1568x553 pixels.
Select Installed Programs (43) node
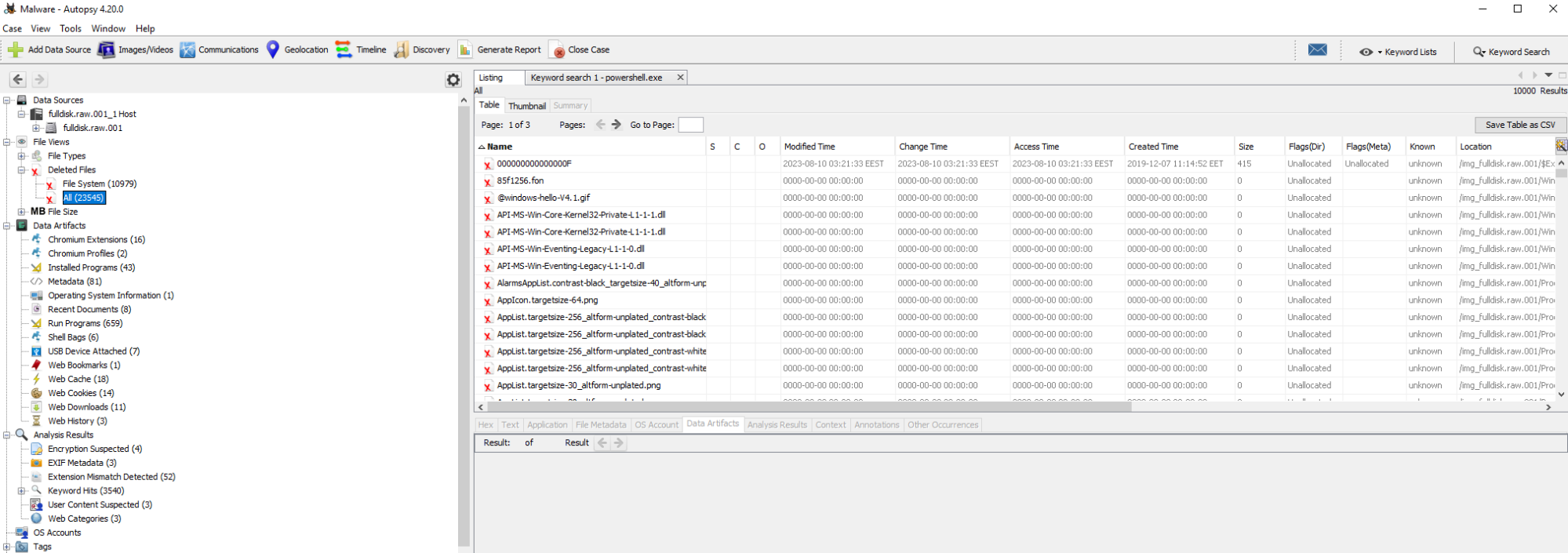click(91, 267)
